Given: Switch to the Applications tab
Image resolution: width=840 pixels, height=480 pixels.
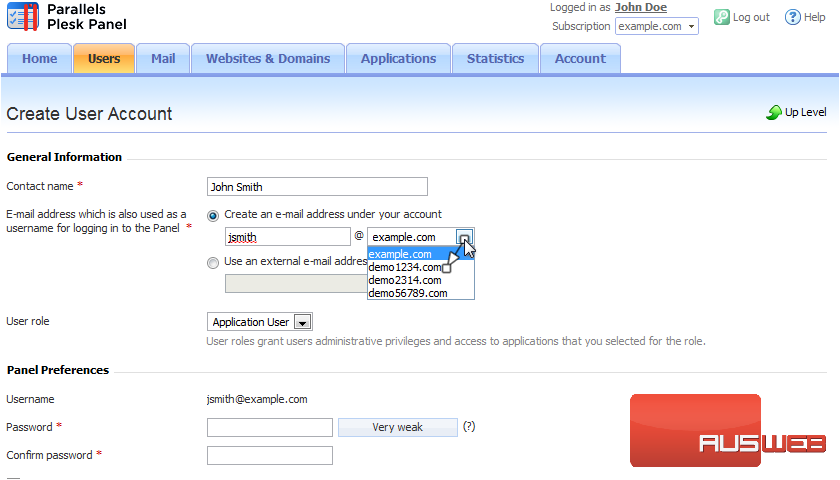Looking at the screenshot, I should (x=399, y=58).
